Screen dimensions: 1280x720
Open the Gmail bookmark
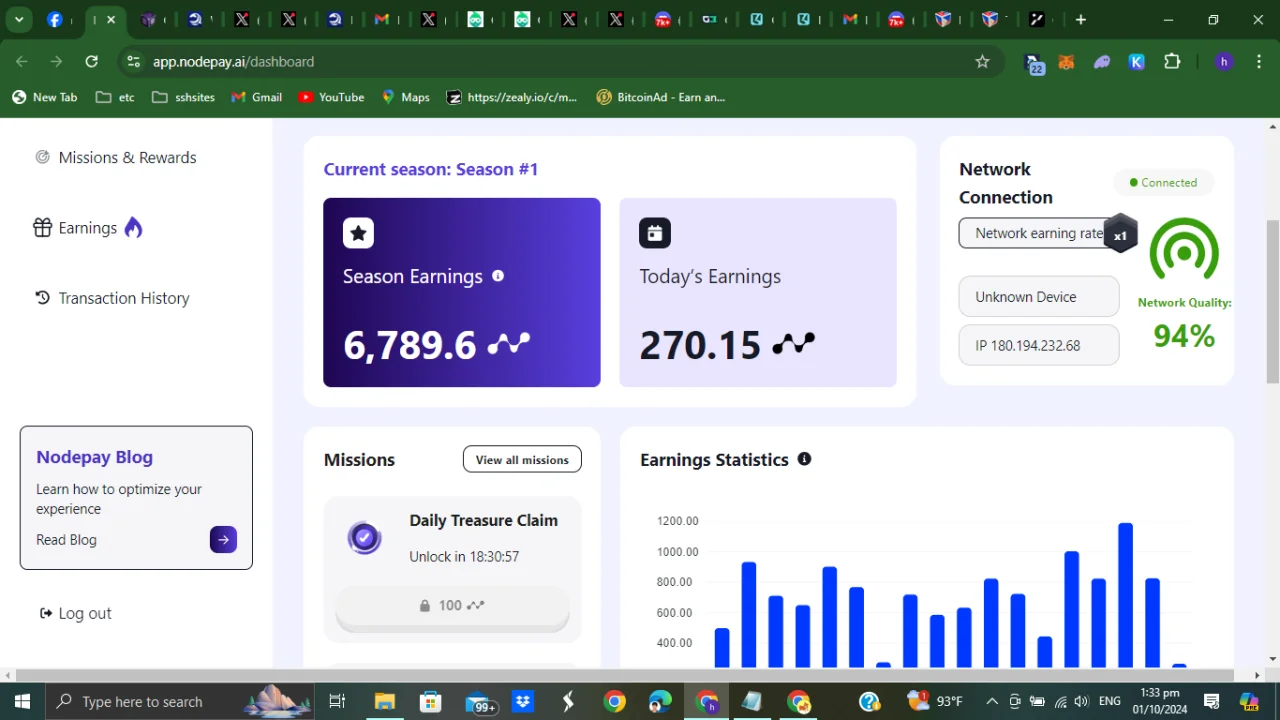tap(256, 97)
